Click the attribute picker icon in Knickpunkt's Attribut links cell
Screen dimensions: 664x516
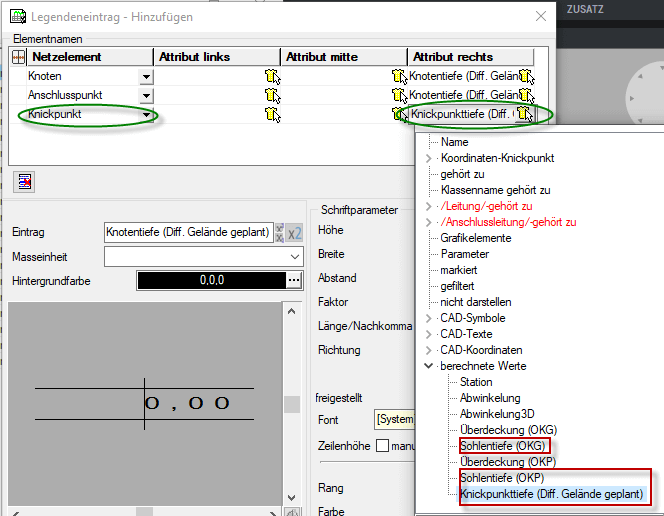click(x=271, y=114)
